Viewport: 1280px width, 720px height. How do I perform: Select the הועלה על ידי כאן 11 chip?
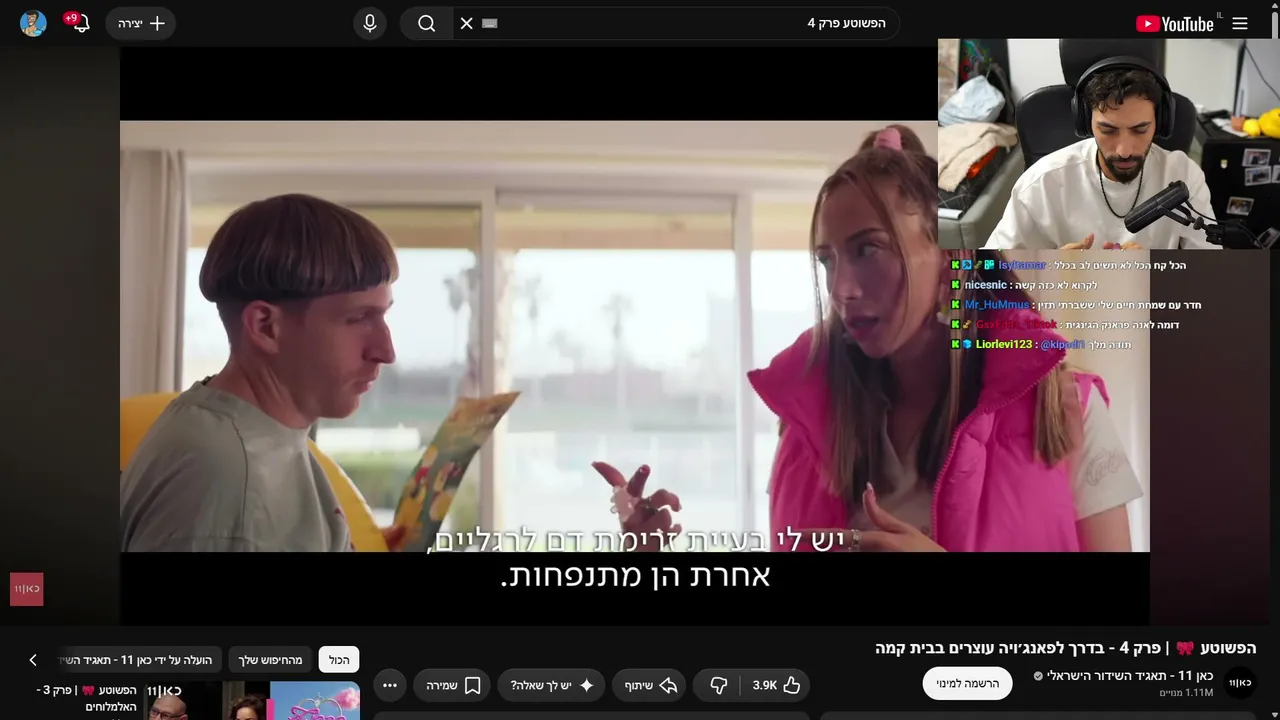click(x=140, y=660)
